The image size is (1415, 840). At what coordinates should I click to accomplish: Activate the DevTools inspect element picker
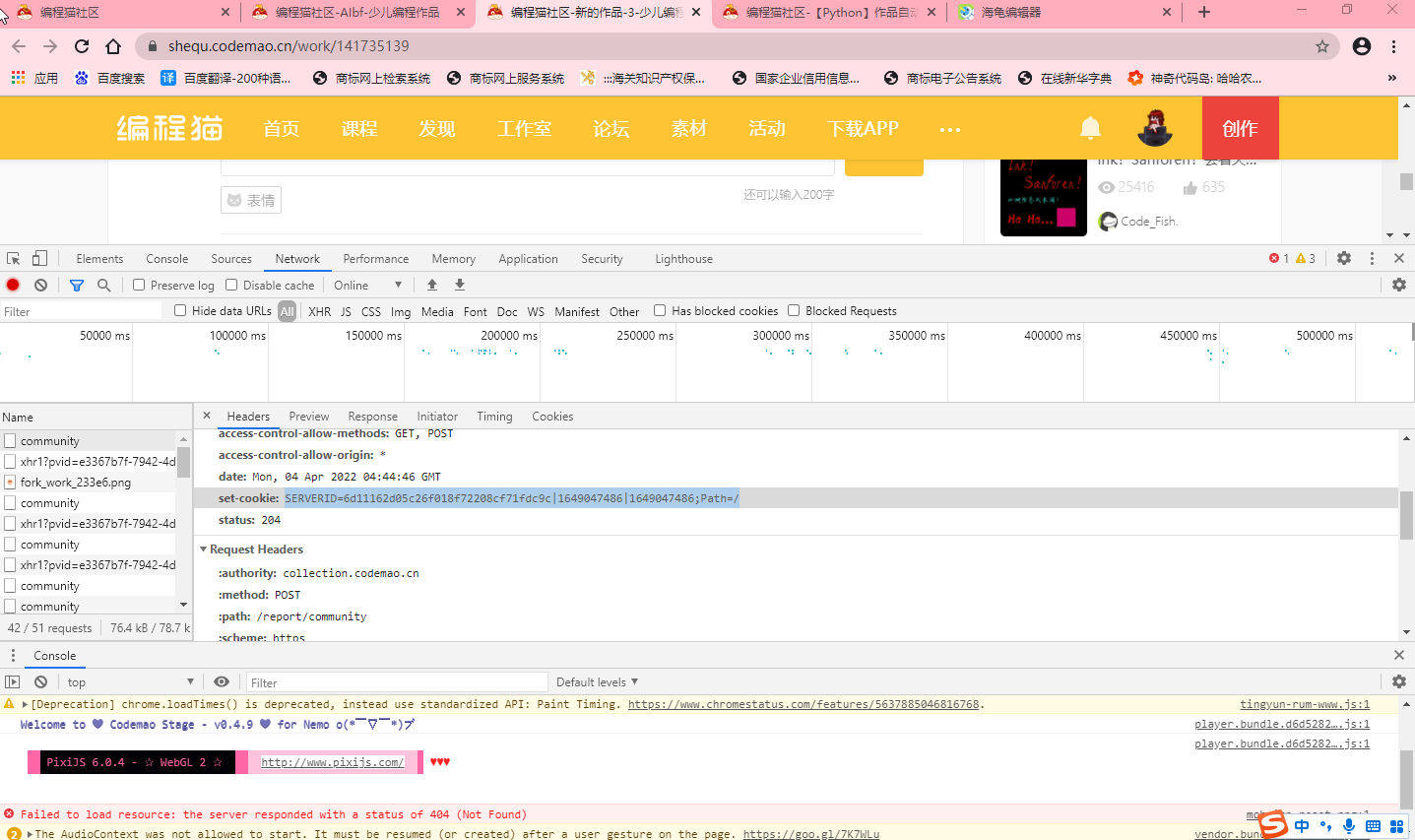click(14, 259)
